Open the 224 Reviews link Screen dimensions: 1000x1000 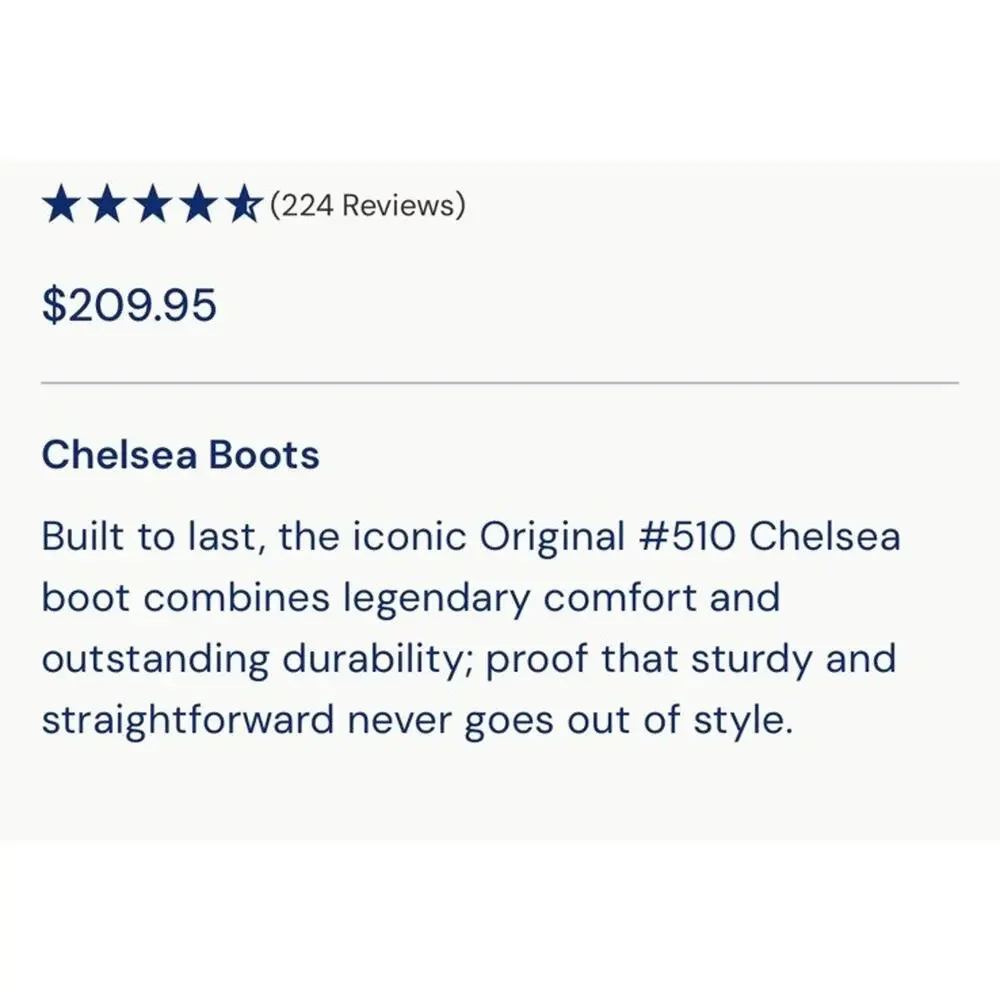click(368, 205)
